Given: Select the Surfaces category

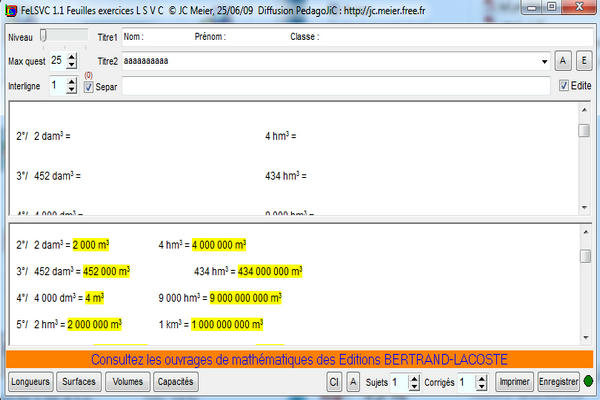Looking at the screenshot, I should 79,382.
